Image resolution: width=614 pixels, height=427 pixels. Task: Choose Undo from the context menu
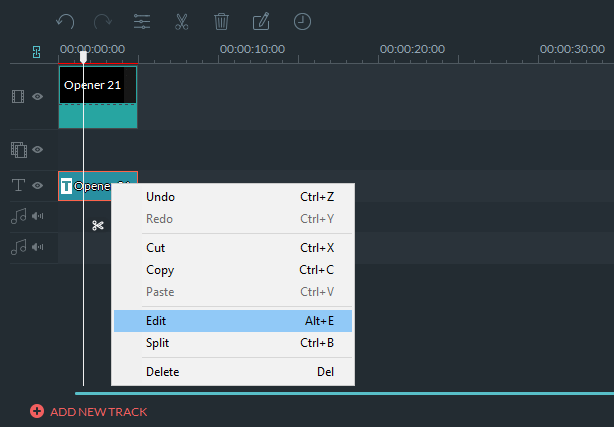pyautogui.click(x=233, y=197)
